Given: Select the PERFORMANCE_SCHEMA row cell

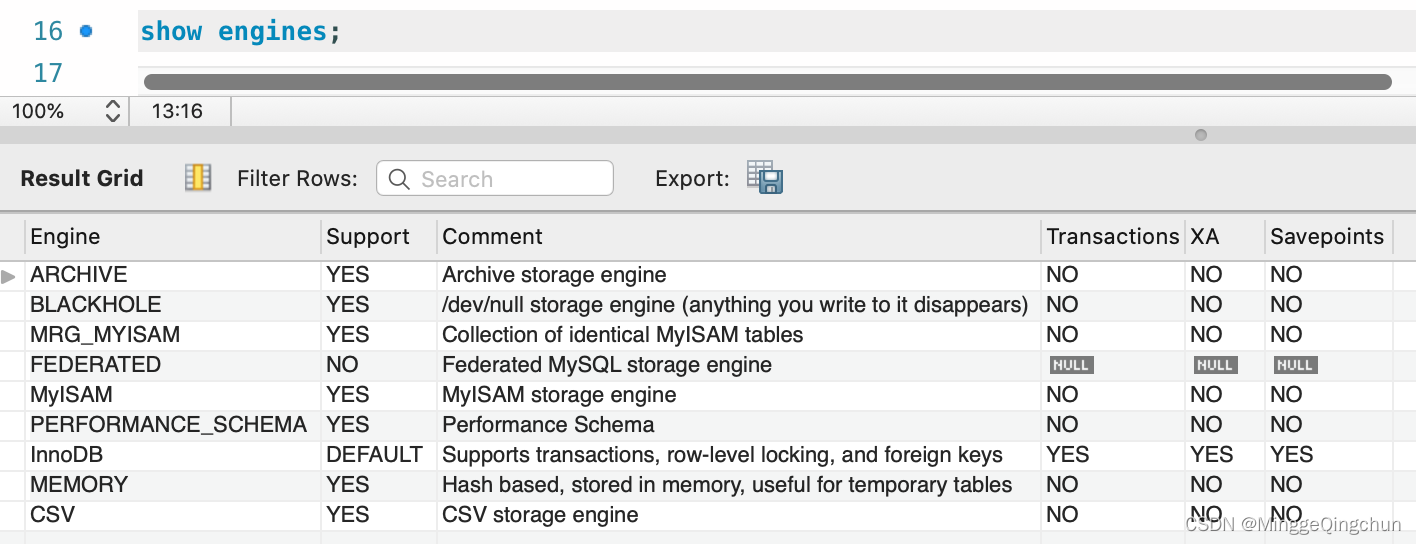Looking at the screenshot, I should pyautogui.click(x=168, y=425).
